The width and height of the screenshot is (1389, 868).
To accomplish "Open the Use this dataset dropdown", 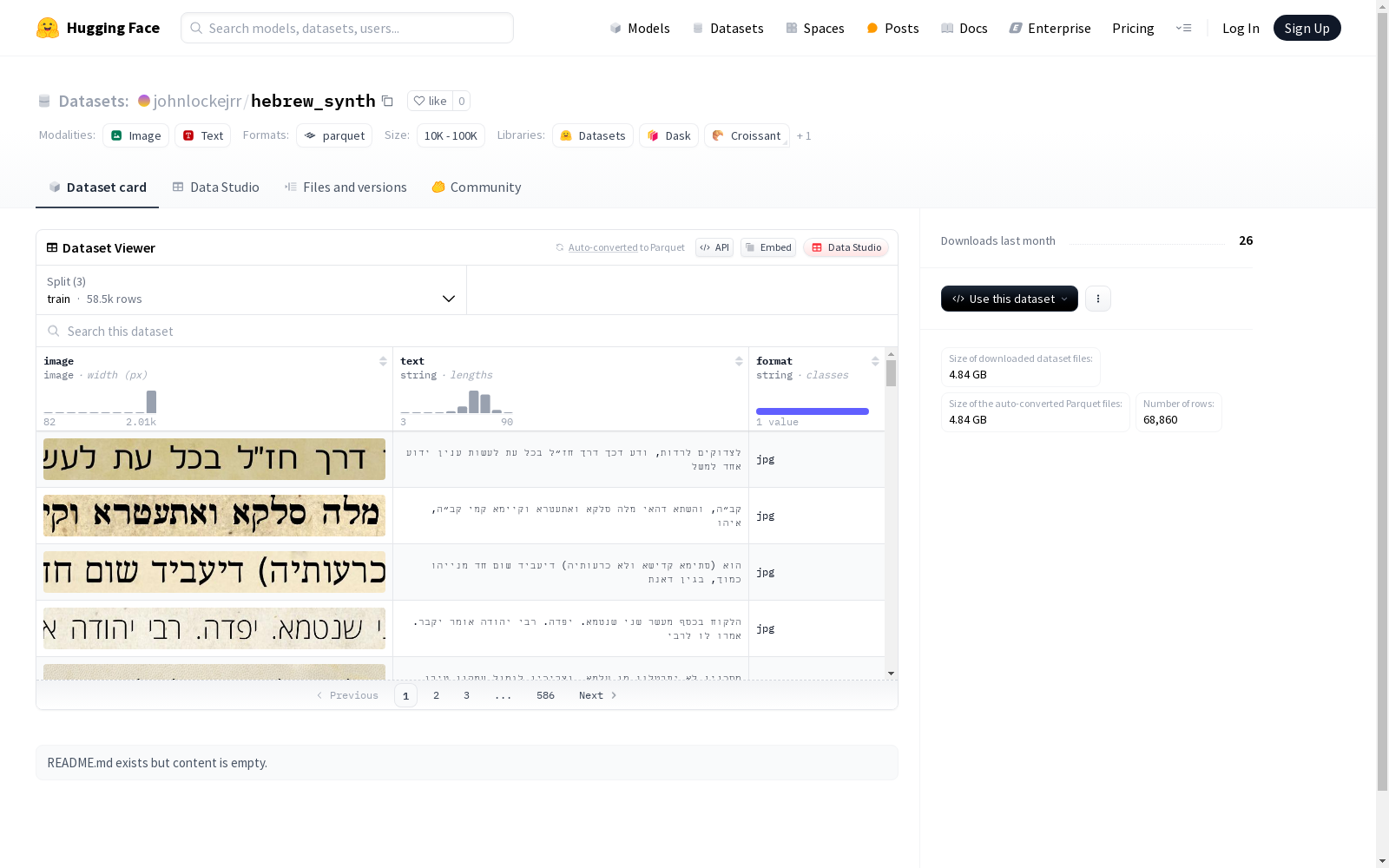I will [1010, 299].
